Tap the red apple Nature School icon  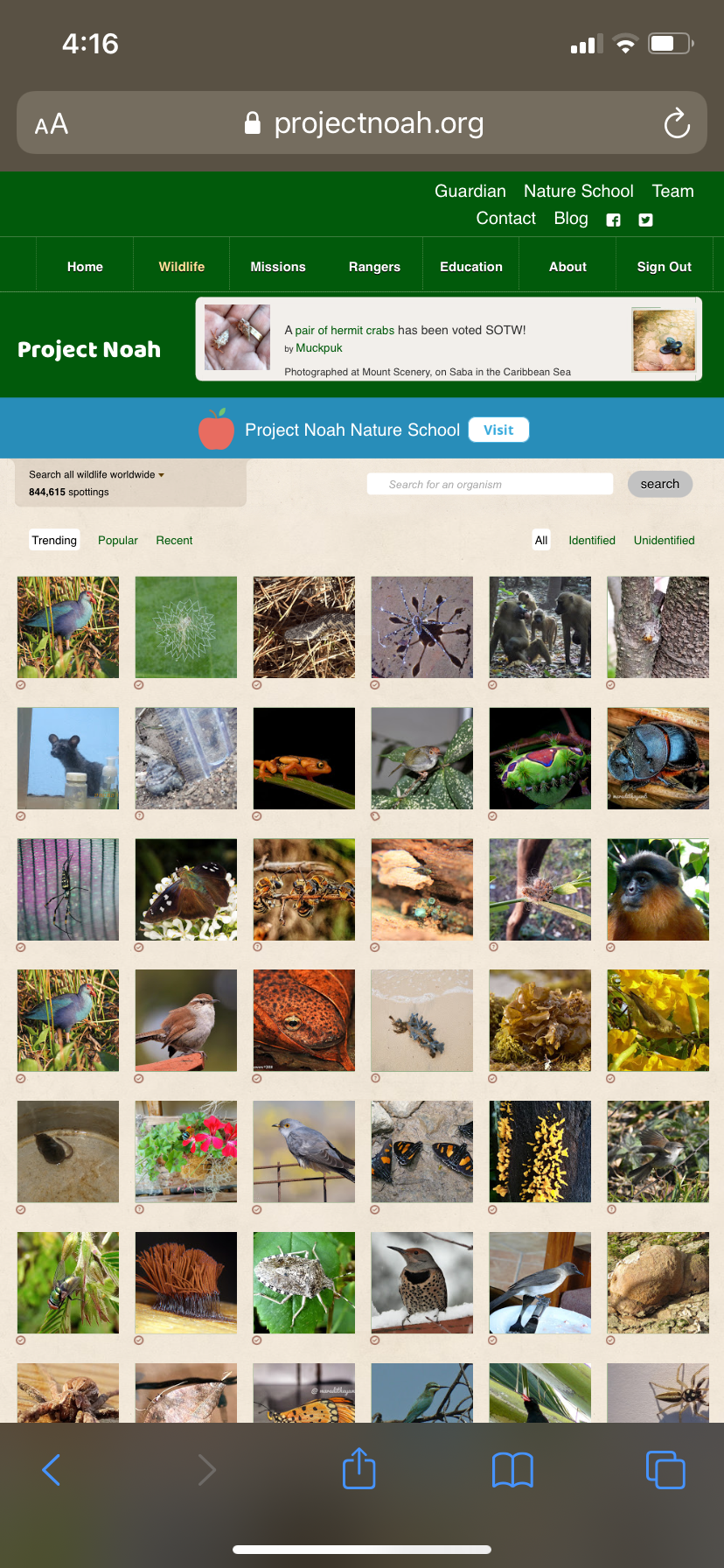[216, 429]
